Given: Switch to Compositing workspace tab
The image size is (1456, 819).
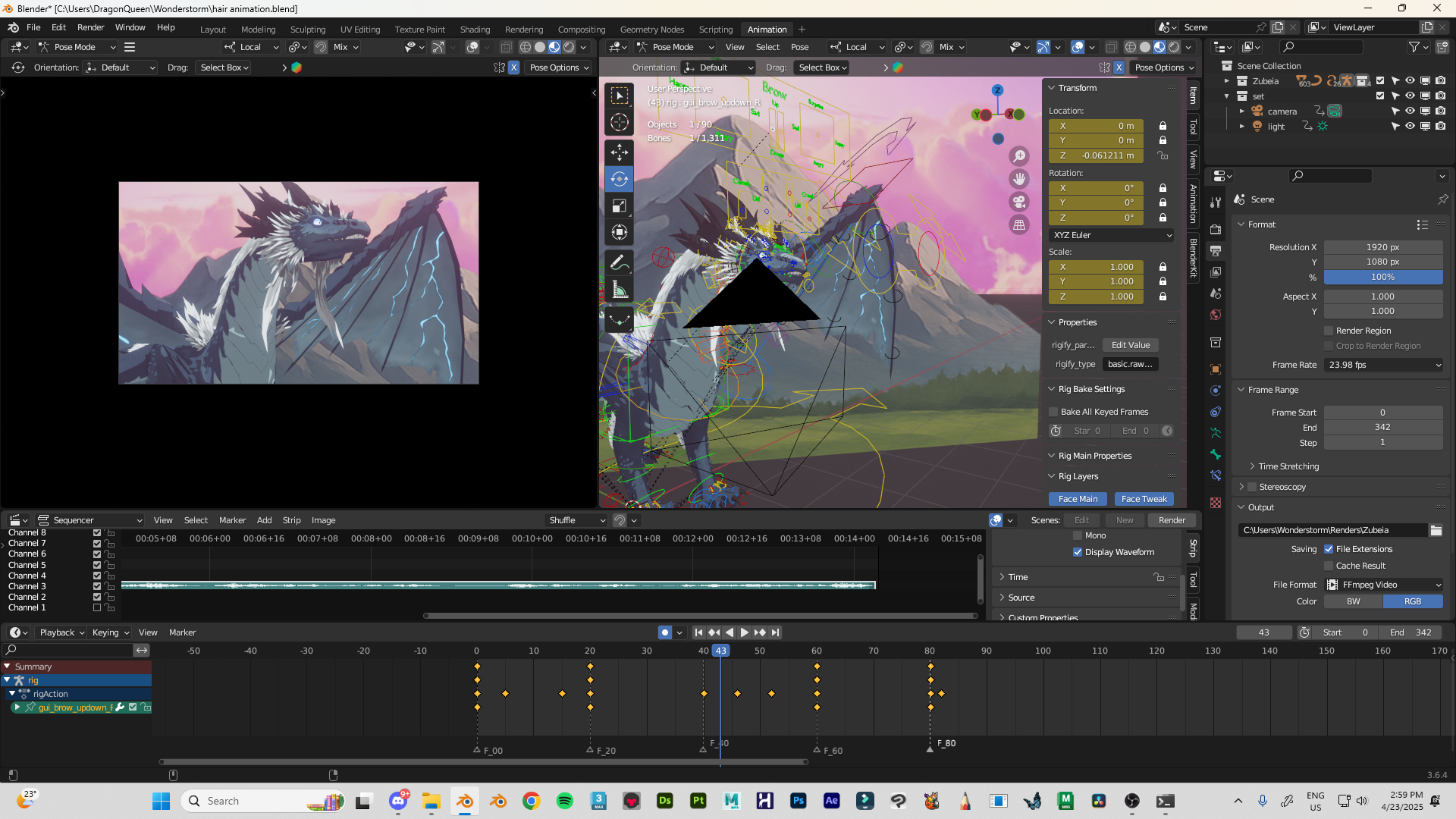Looking at the screenshot, I should (x=582, y=30).
